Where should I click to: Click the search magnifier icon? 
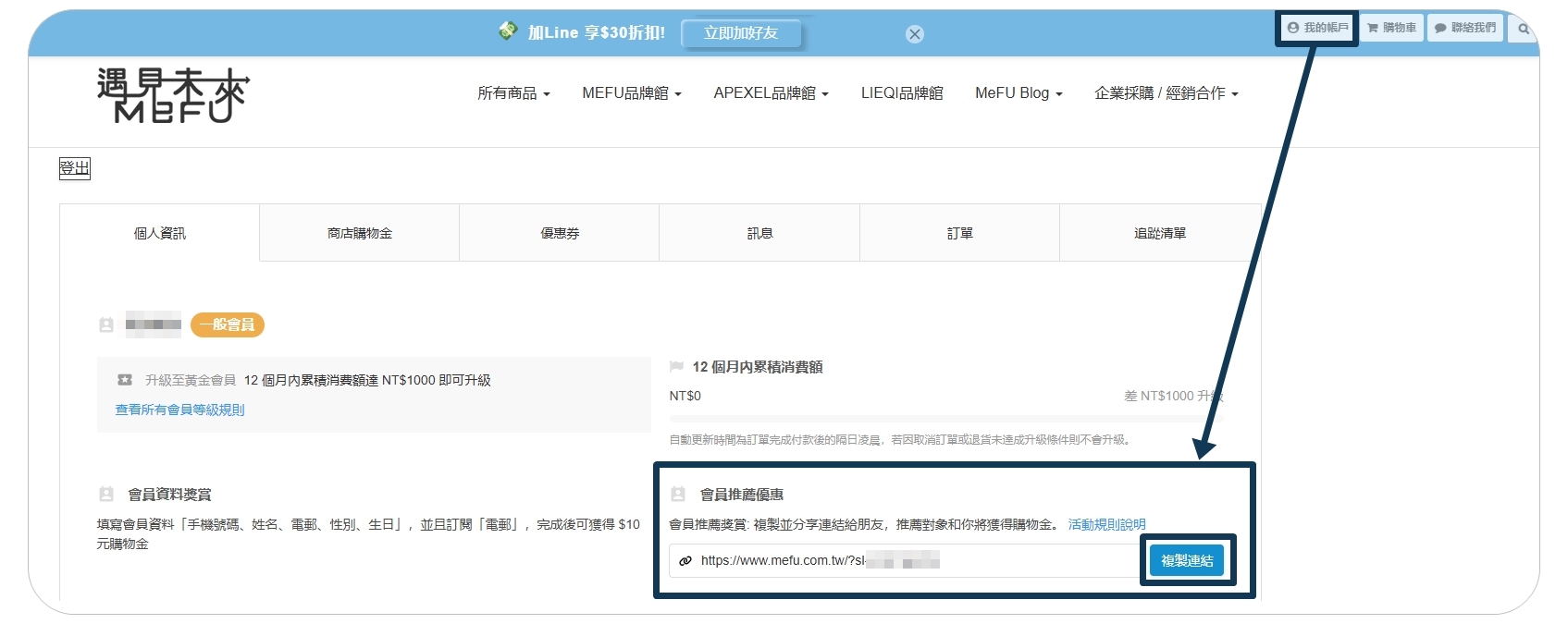coord(1523,29)
